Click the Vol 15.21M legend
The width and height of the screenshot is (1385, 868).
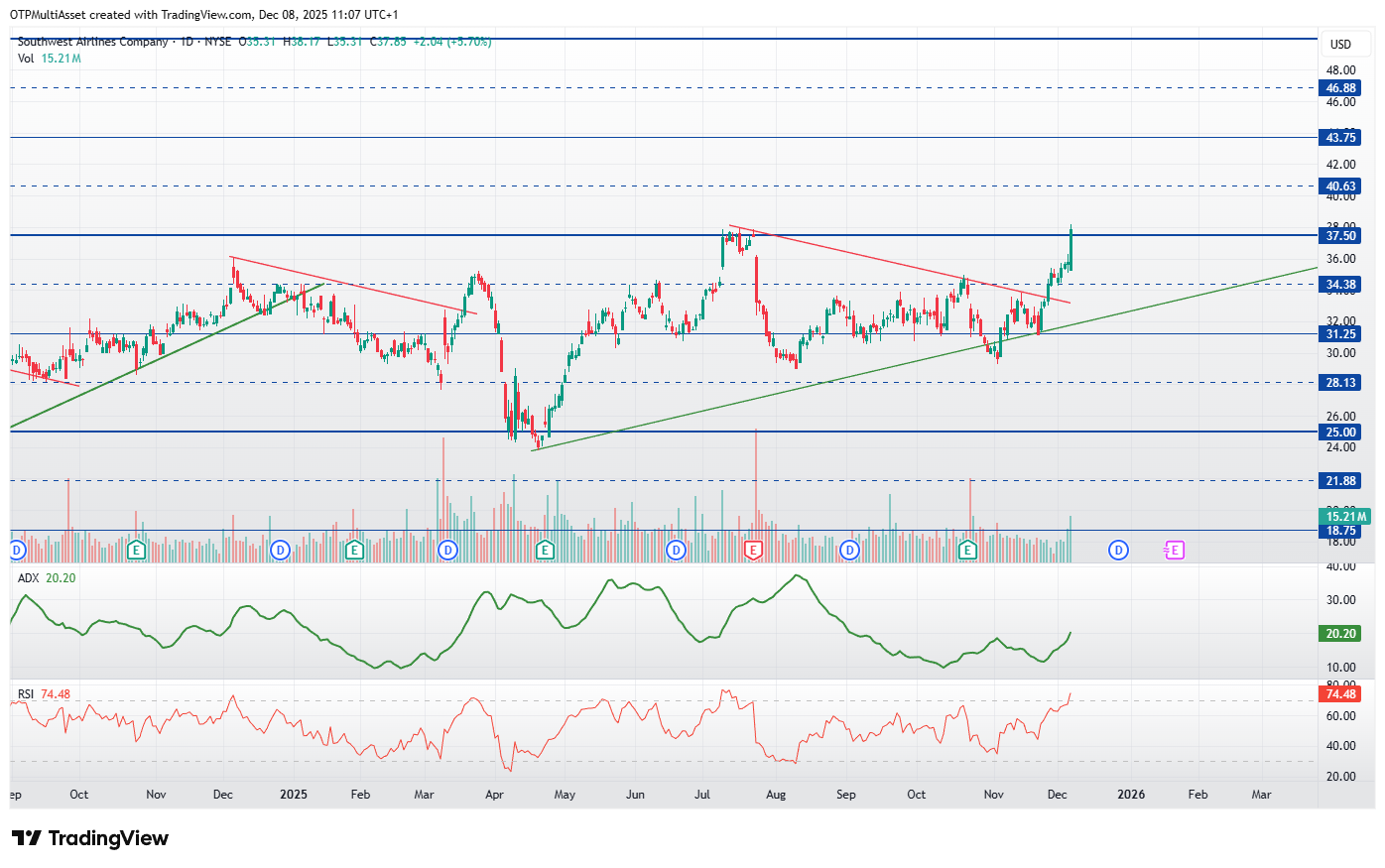coord(50,59)
